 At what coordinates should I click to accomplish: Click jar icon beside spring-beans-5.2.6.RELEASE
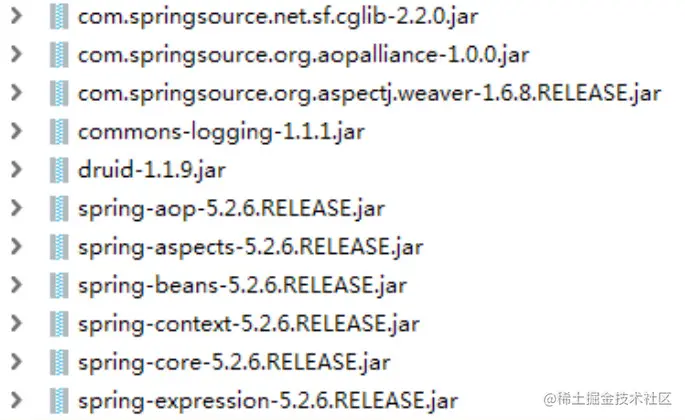tap(59, 285)
